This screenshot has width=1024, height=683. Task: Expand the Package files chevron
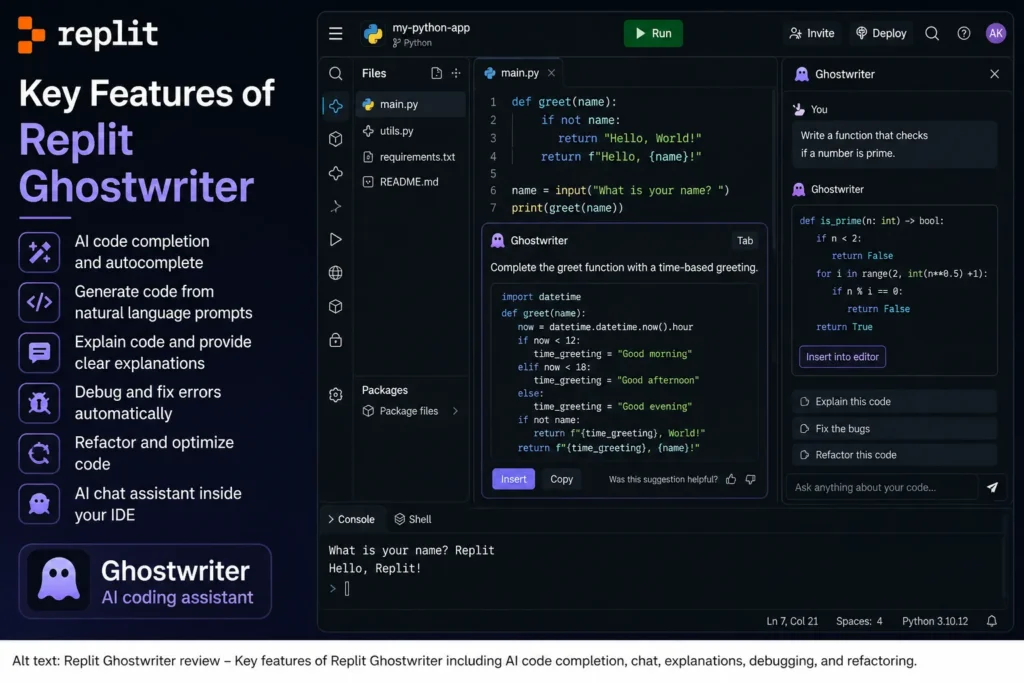click(x=455, y=411)
